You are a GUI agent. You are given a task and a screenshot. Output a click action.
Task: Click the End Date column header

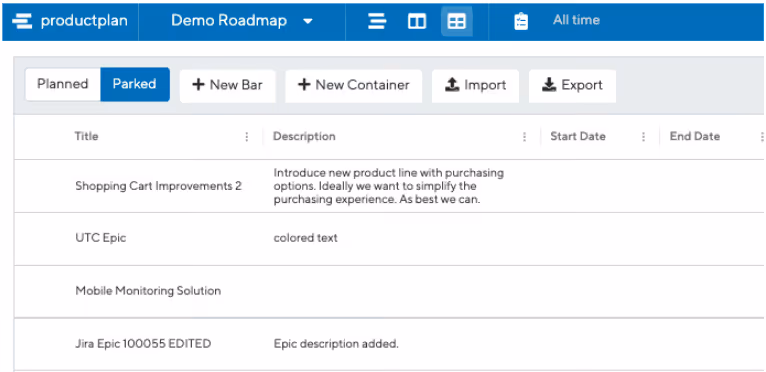[695, 136]
